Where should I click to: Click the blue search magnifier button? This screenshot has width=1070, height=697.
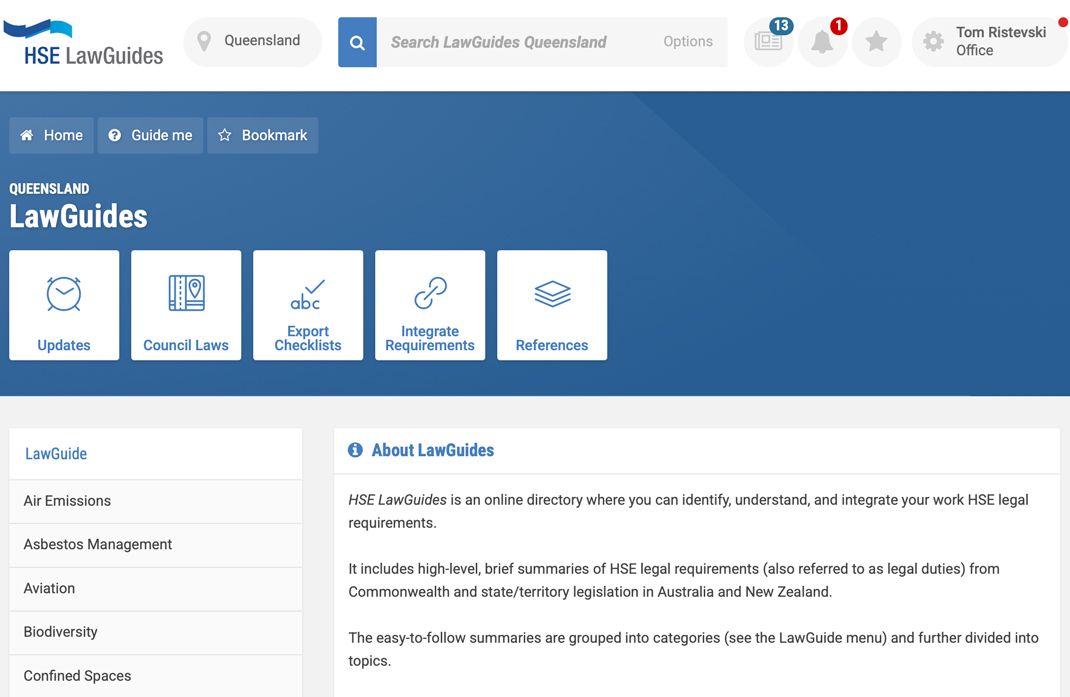357,42
